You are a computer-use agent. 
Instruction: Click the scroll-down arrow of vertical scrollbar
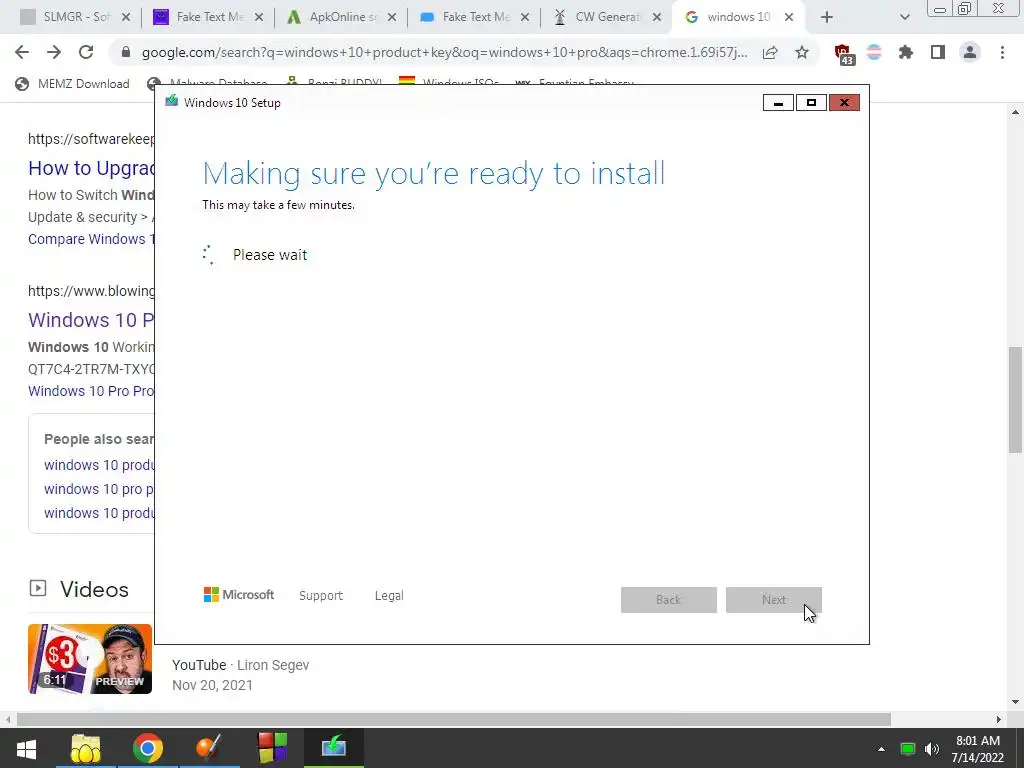pyautogui.click(x=1015, y=702)
